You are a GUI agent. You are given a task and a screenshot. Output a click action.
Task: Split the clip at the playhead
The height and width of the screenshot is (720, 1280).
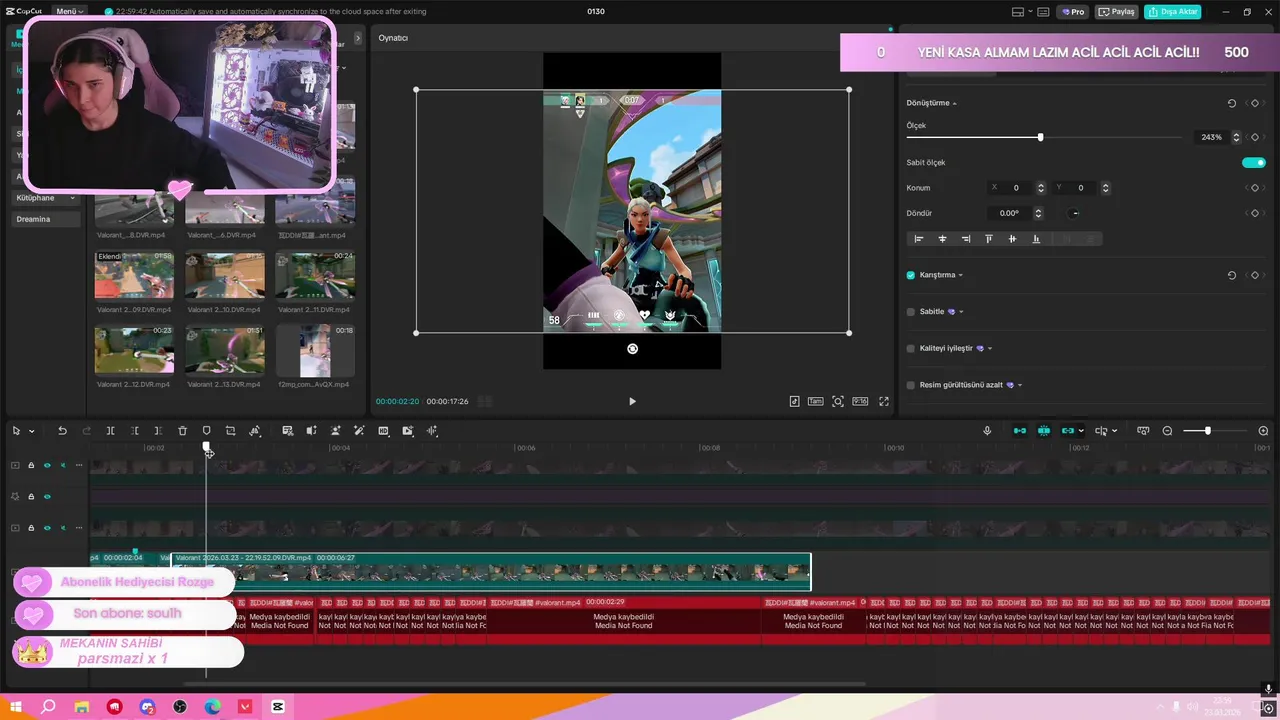coord(110,431)
